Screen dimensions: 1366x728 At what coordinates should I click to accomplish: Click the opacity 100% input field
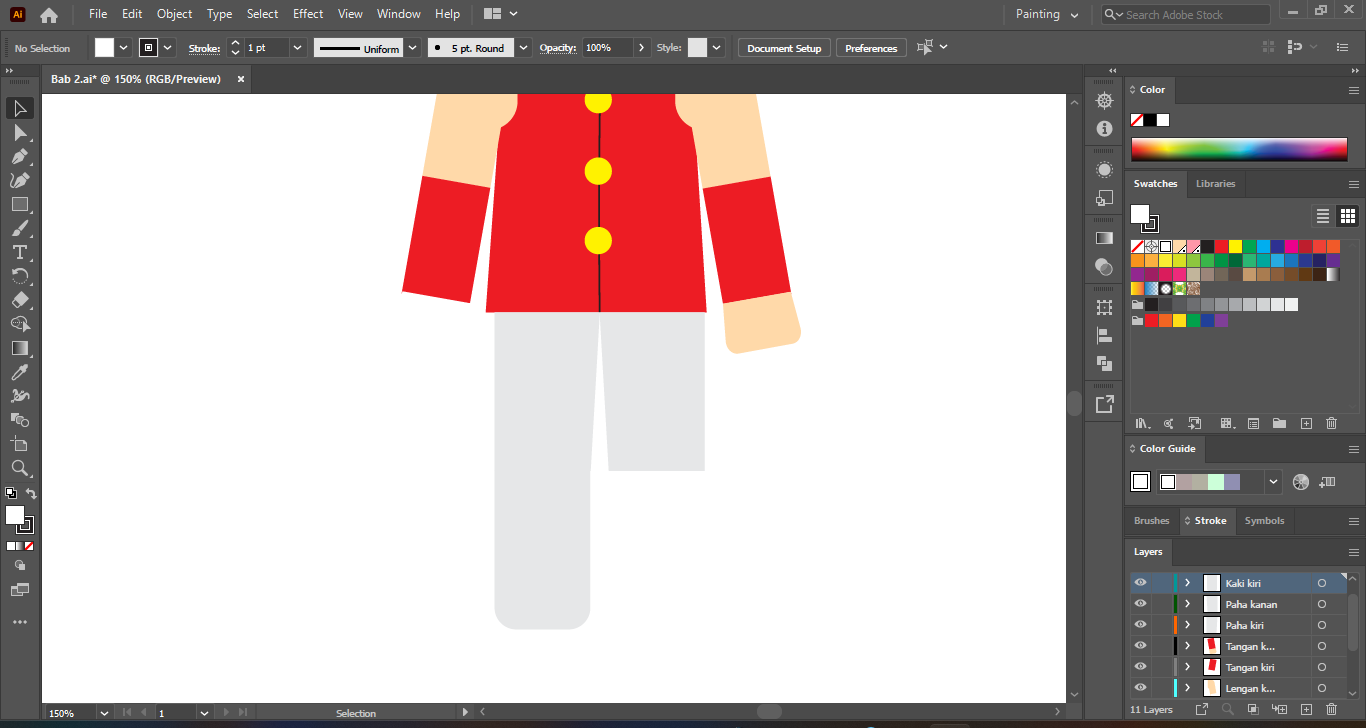pyautogui.click(x=609, y=48)
